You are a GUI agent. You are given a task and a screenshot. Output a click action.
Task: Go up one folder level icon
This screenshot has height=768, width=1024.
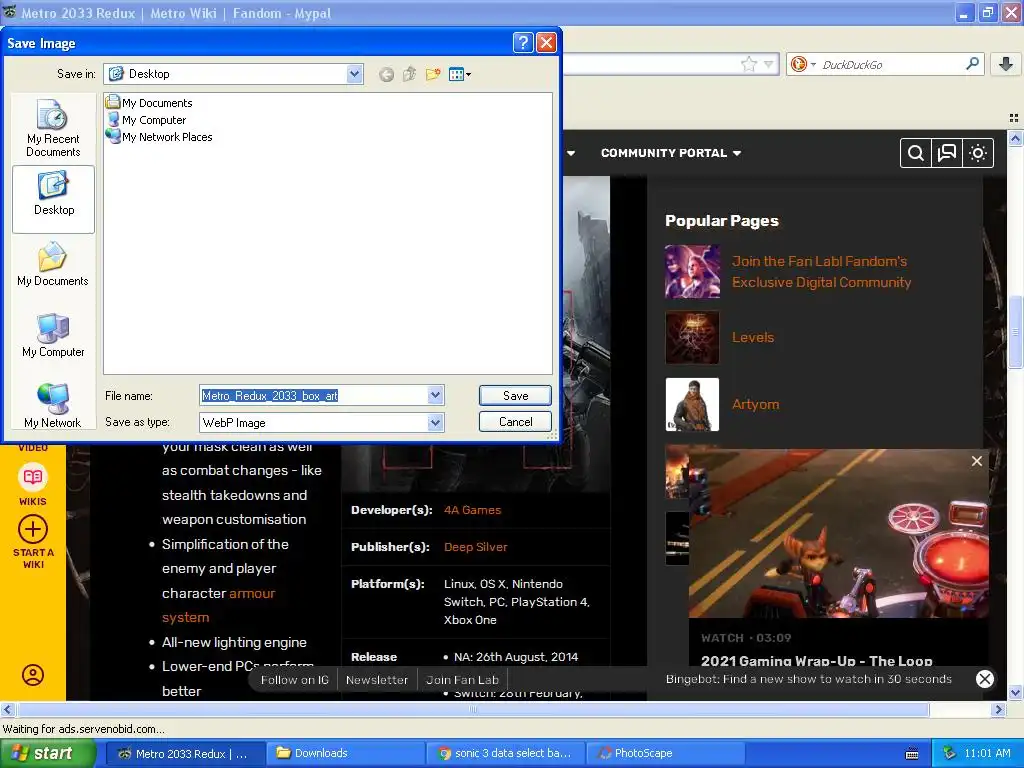point(409,74)
